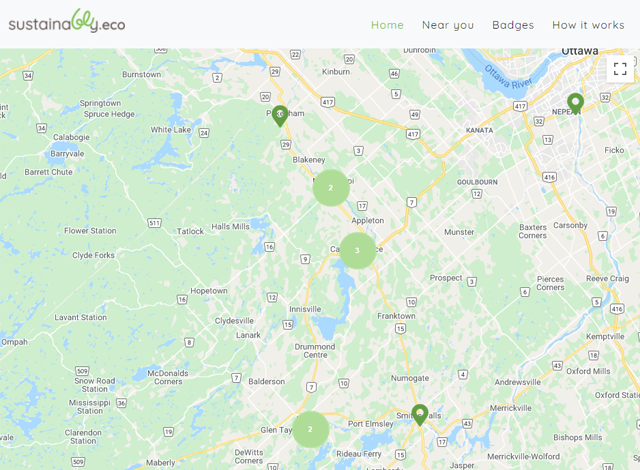Expand the cluster of 2 near Glen Tay
This screenshot has height=470, width=640.
pos(310,429)
